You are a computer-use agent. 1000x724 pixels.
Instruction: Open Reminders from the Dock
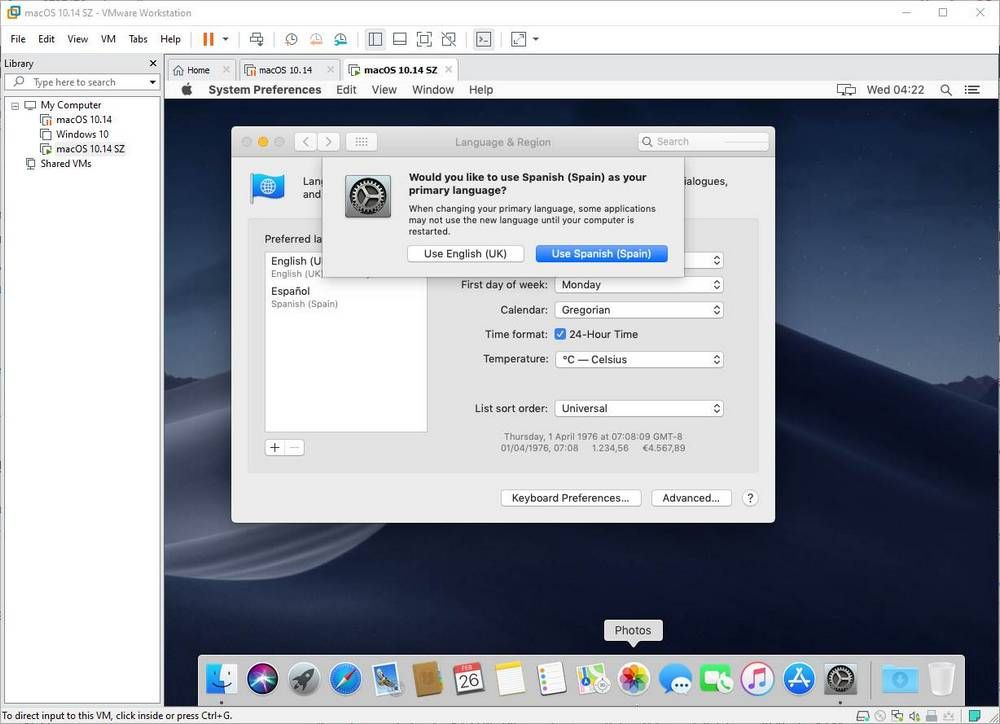552,679
